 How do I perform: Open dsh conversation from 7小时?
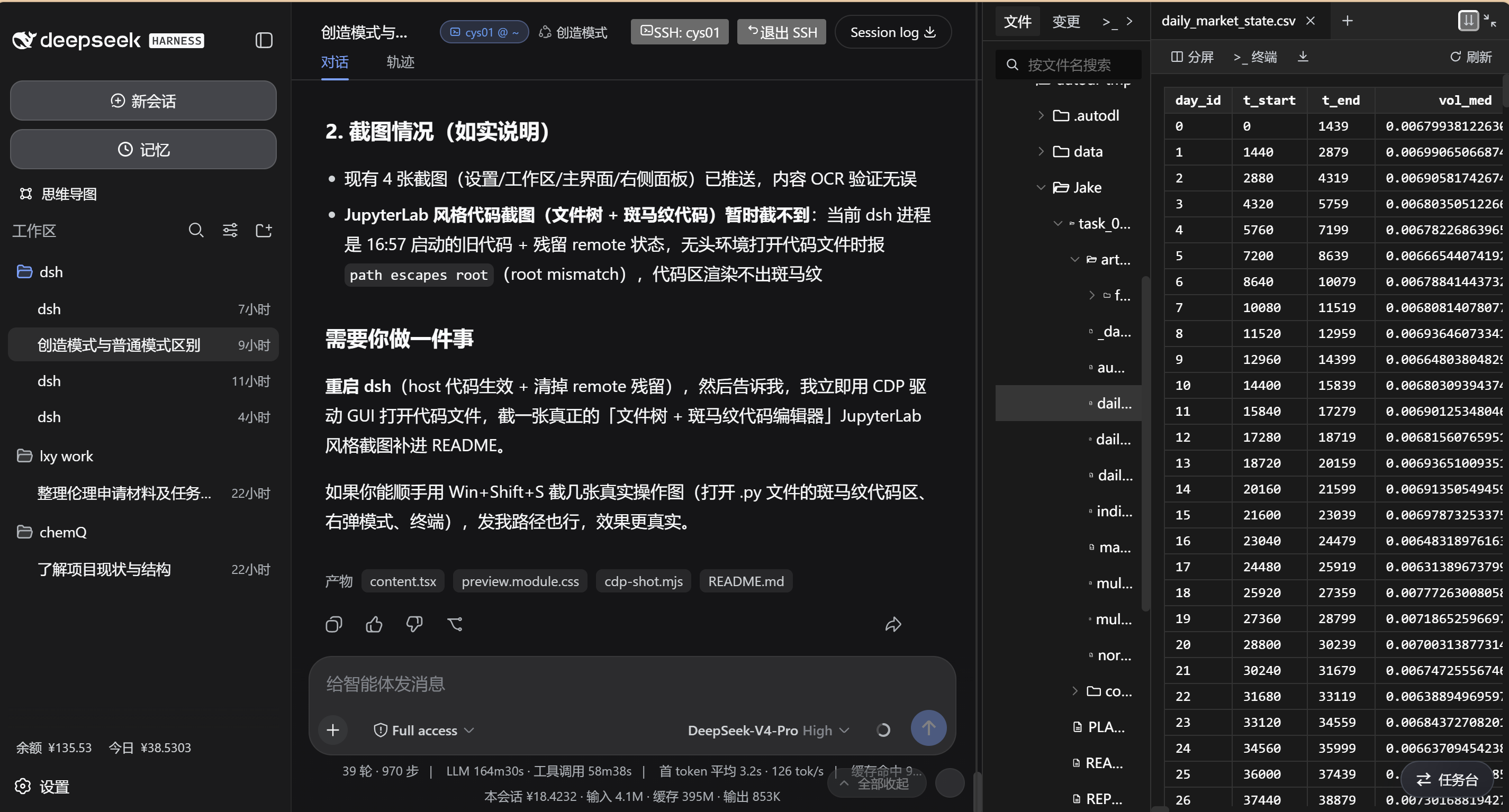(x=143, y=308)
